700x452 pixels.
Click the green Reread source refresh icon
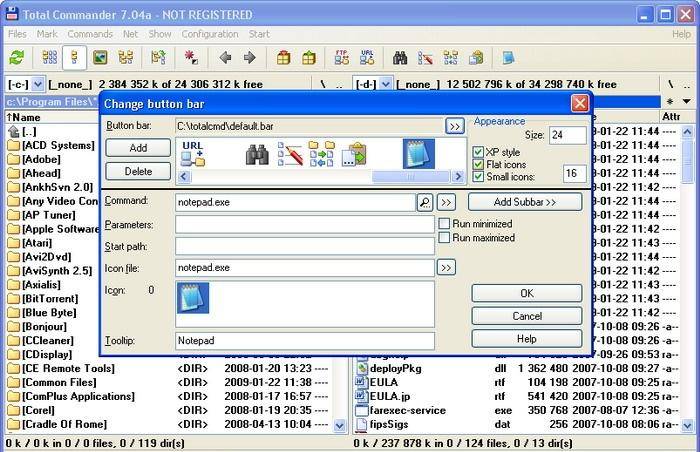pos(17,58)
